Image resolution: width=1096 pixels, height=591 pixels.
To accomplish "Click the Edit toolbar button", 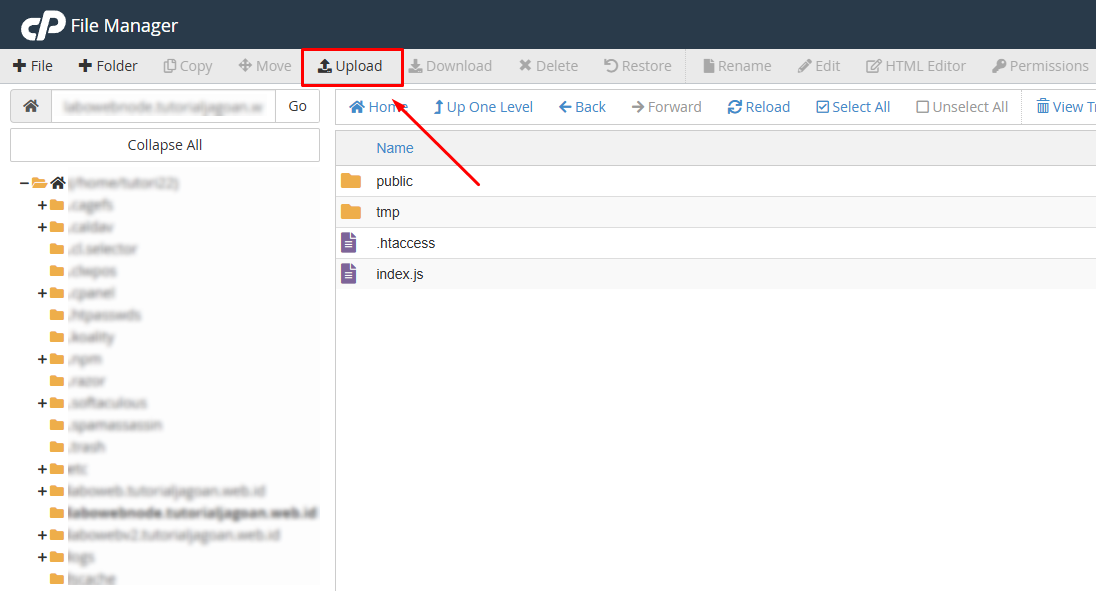I will (819, 66).
